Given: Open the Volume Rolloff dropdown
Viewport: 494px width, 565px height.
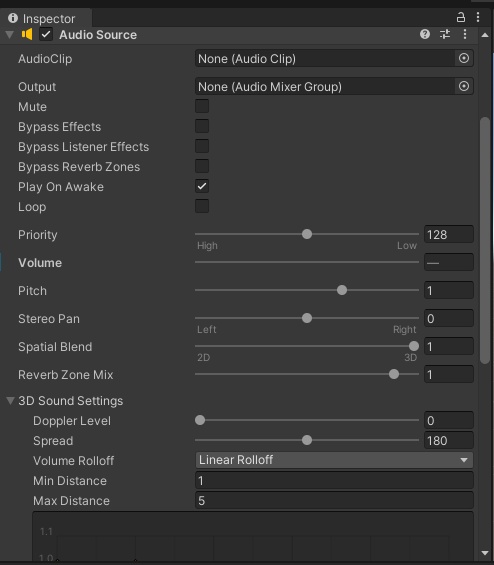Looking at the screenshot, I should (334, 460).
